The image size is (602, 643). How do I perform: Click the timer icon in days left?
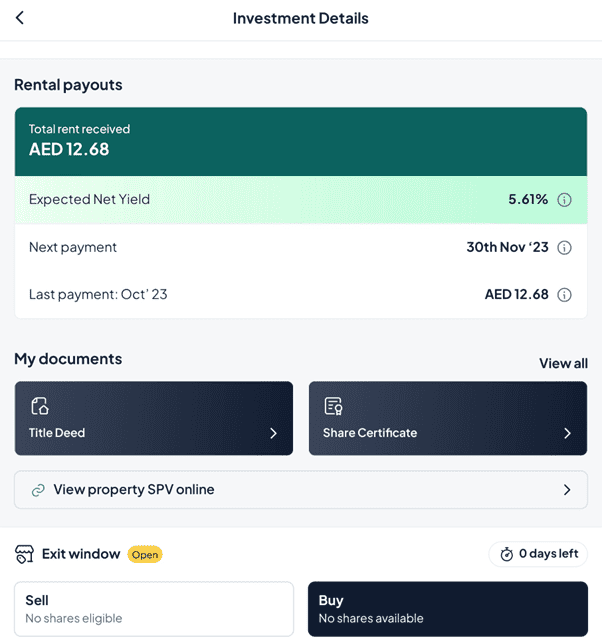pos(507,554)
